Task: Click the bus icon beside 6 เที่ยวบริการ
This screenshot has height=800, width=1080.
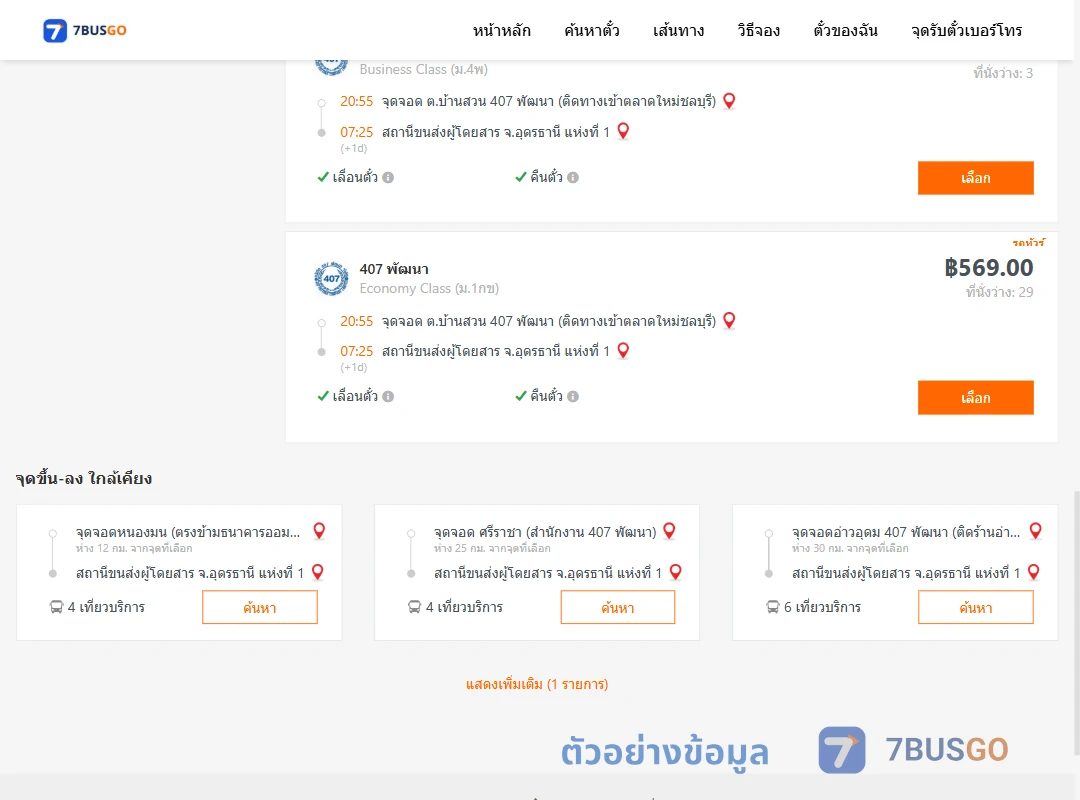Action: tap(772, 607)
